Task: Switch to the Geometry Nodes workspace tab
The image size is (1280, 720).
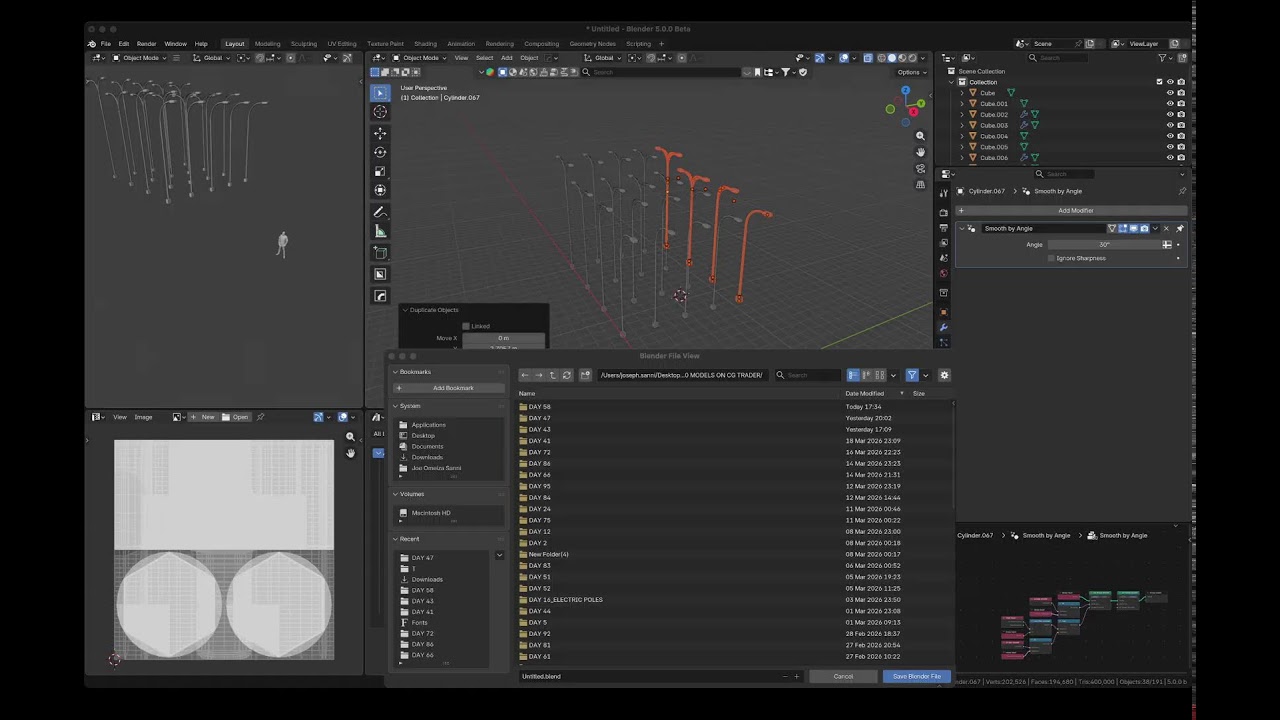Action: point(592,44)
